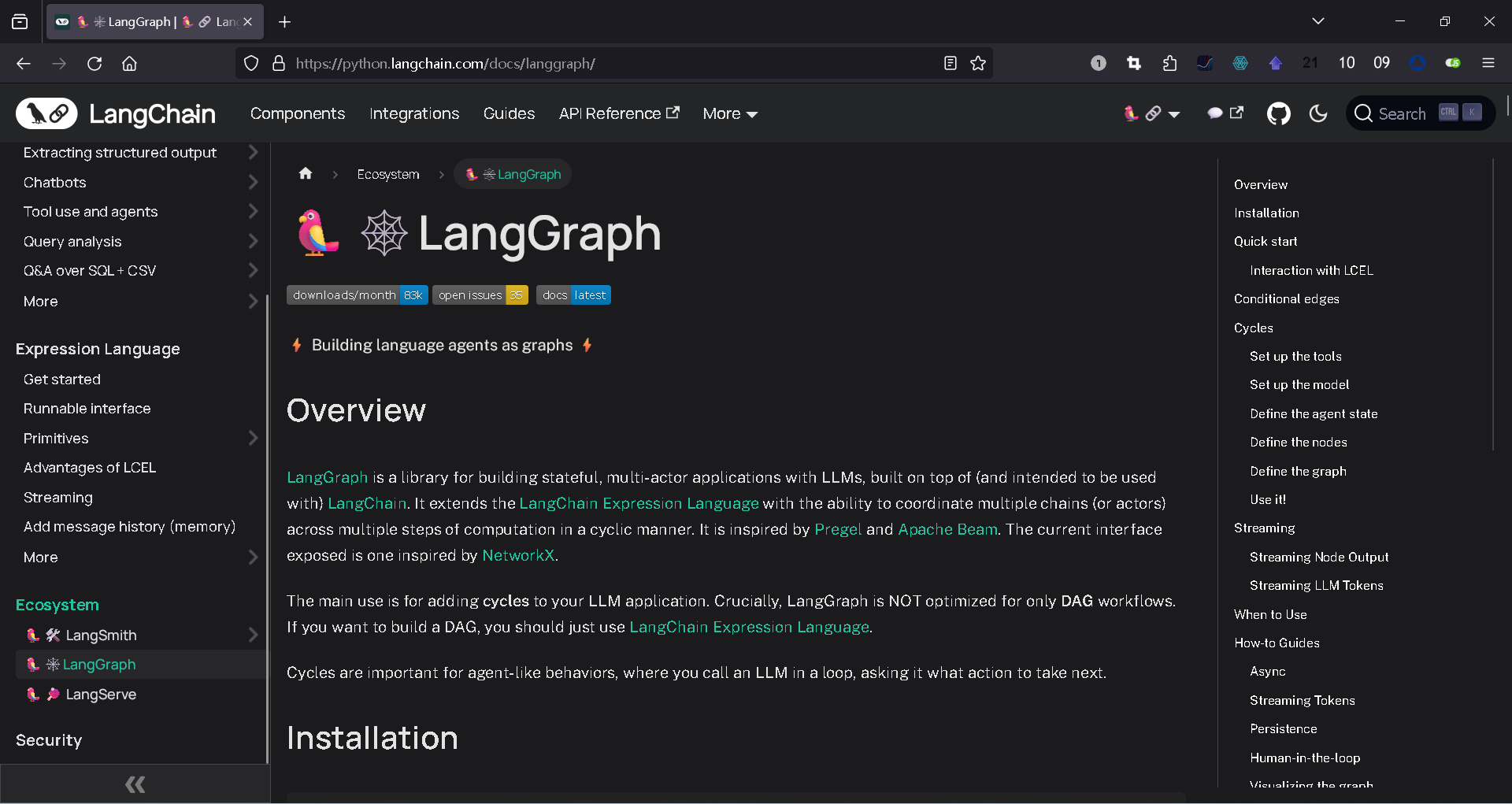Screen dimensions: 1512x804
Task: Click the purple house extension icon
Action: click(1276, 63)
